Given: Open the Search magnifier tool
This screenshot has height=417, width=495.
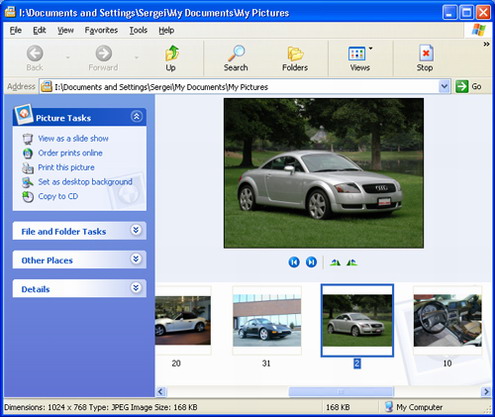Looking at the screenshot, I should point(236,58).
